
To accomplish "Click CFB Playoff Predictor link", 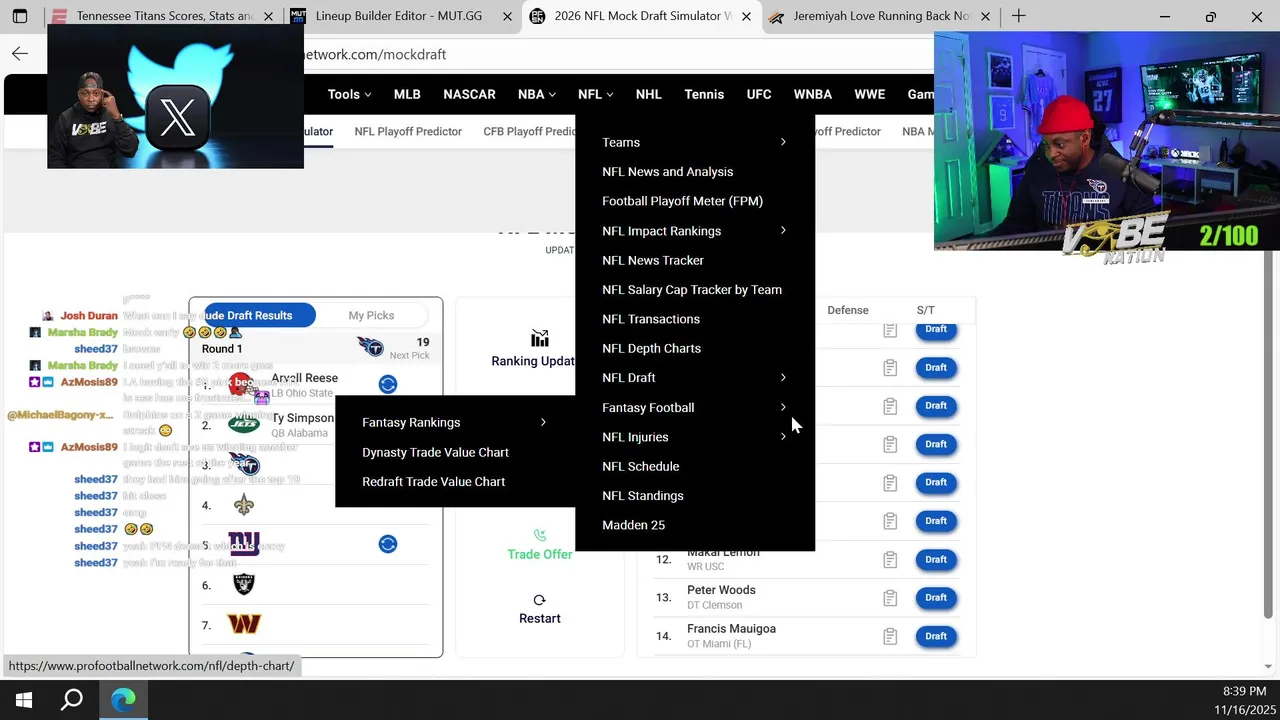I will [529, 131].
